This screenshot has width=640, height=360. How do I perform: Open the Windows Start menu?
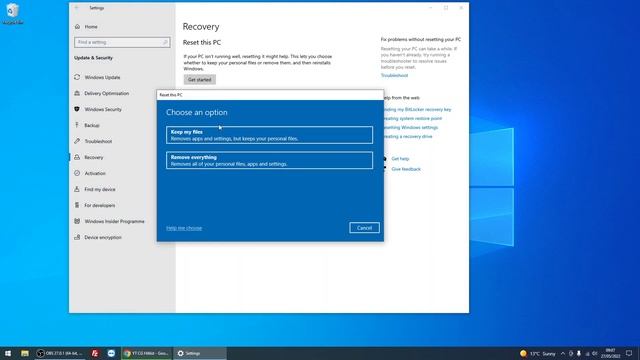coord(8,353)
